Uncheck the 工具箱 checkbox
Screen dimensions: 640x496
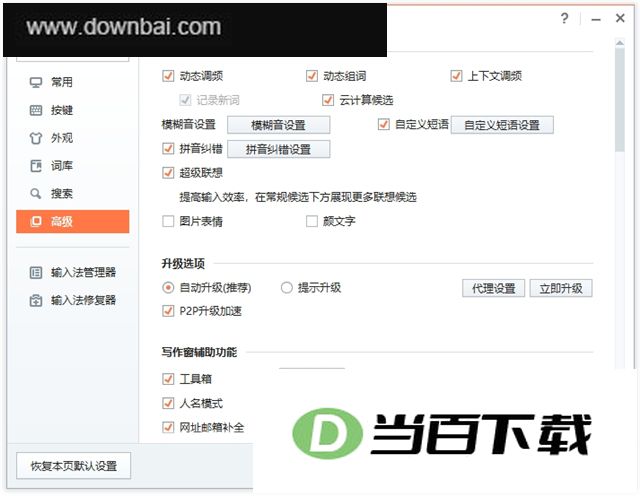pyautogui.click(x=168, y=379)
